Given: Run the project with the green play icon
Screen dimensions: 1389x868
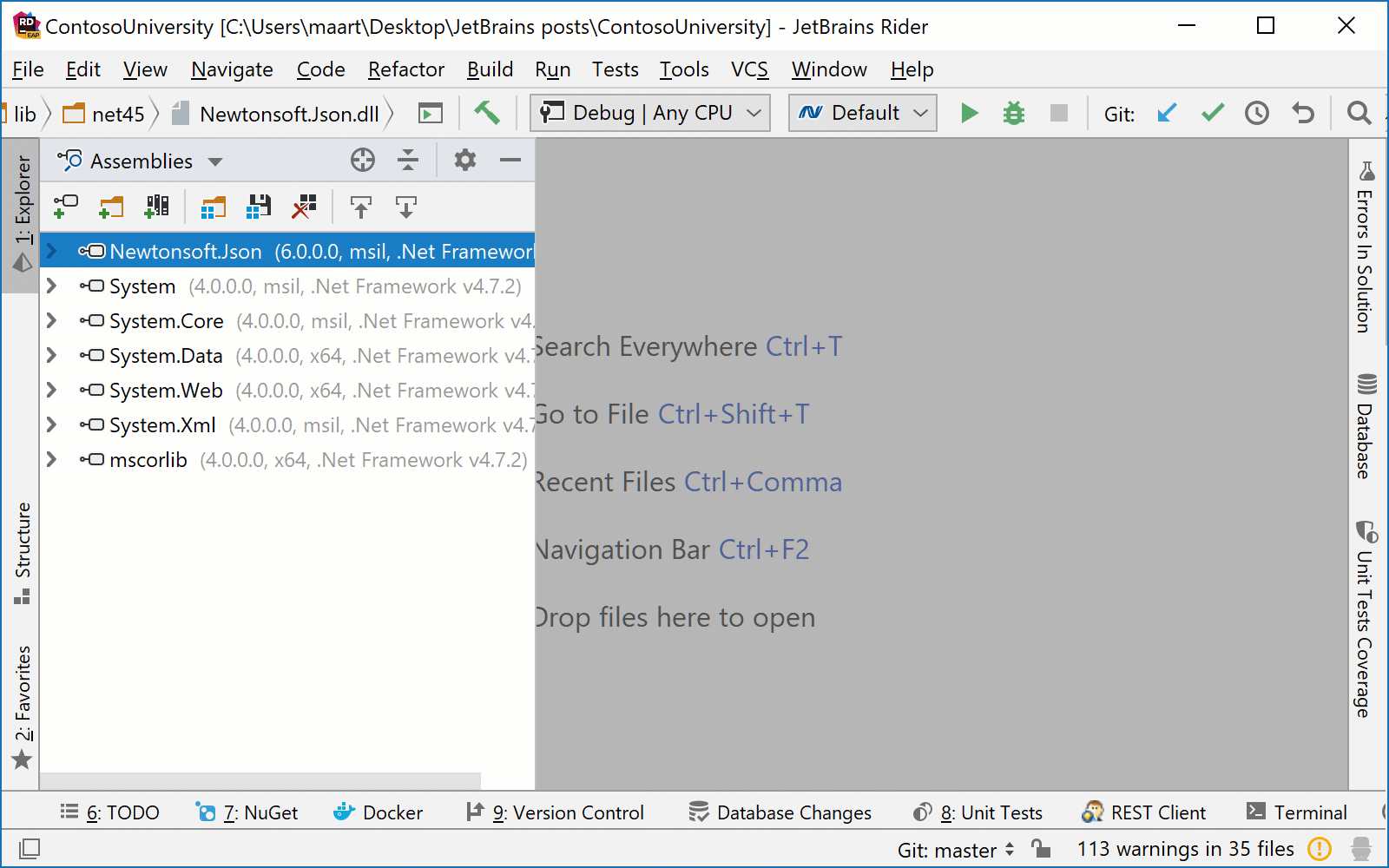Looking at the screenshot, I should (x=970, y=113).
